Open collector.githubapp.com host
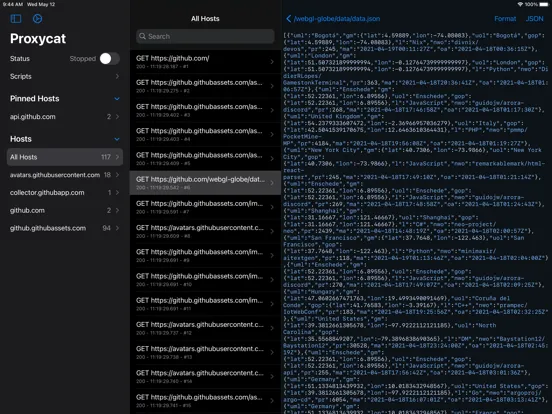This screenshot has width=552, height=414. 65,193
